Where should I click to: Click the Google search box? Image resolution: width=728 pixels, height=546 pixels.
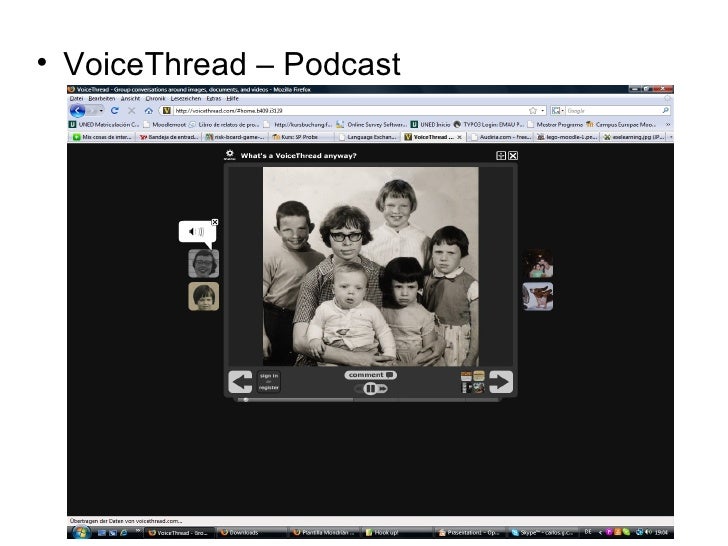613,110
